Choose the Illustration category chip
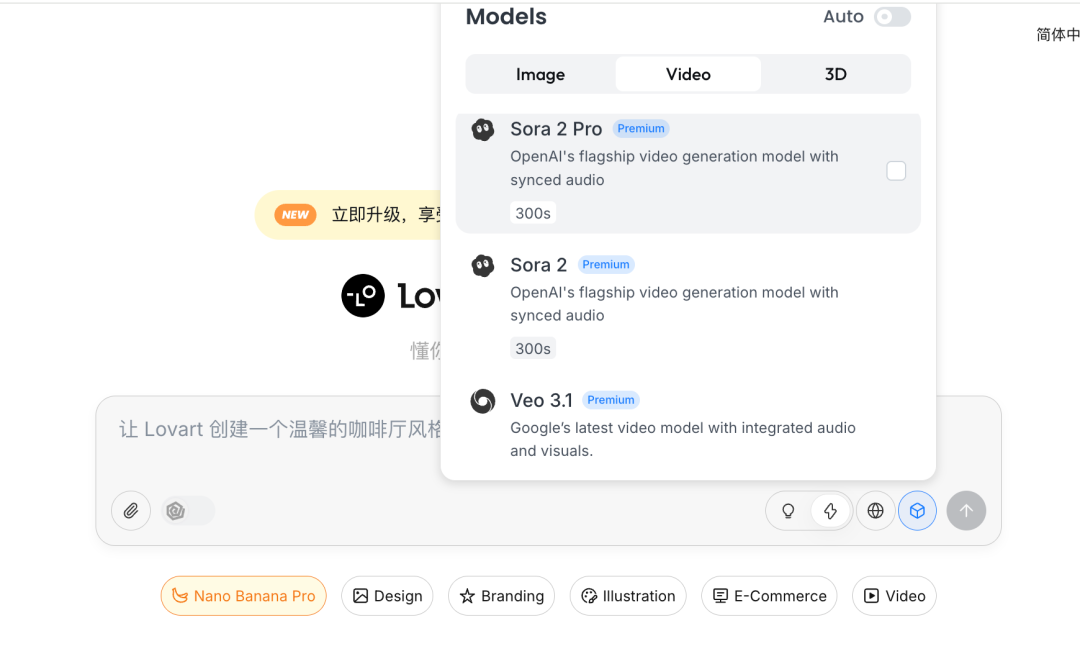Viewport: 1080px width, 646px height. tap(628, 596)
